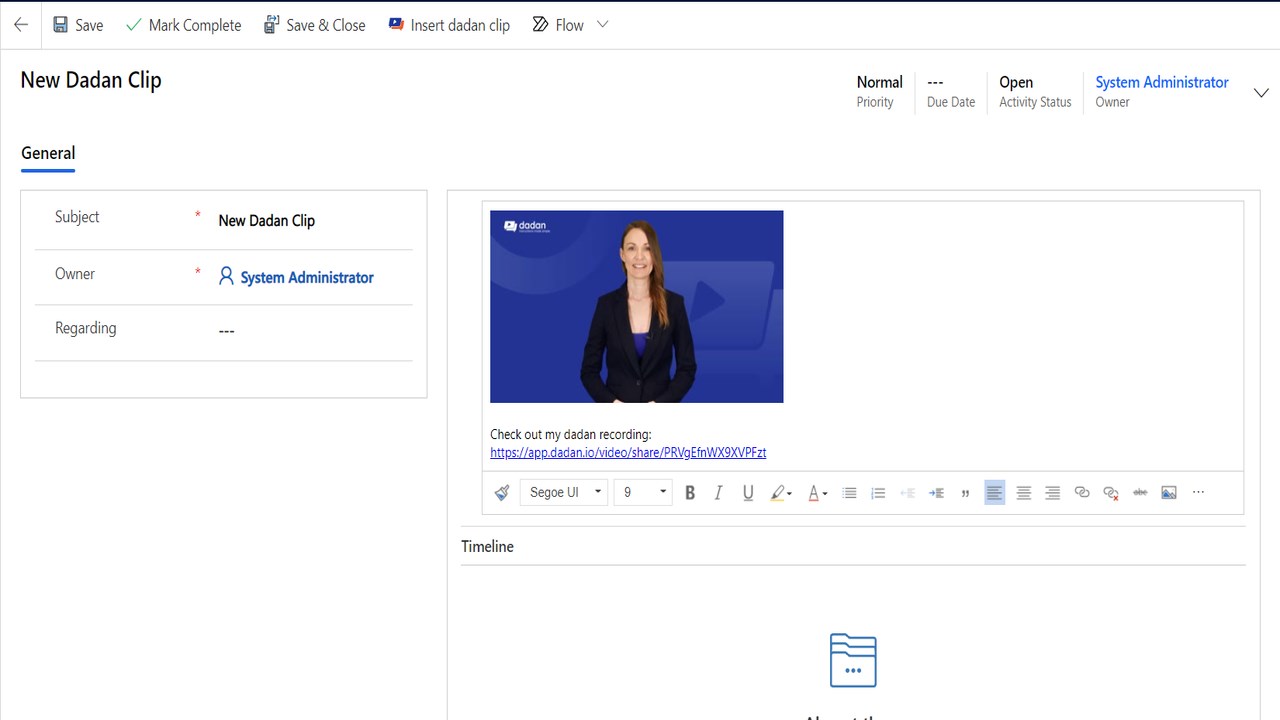The image size is (1280, 720).
Task: Click the New Dadan Clip page title
Action: pyautogui.click(x=91, y=81)
